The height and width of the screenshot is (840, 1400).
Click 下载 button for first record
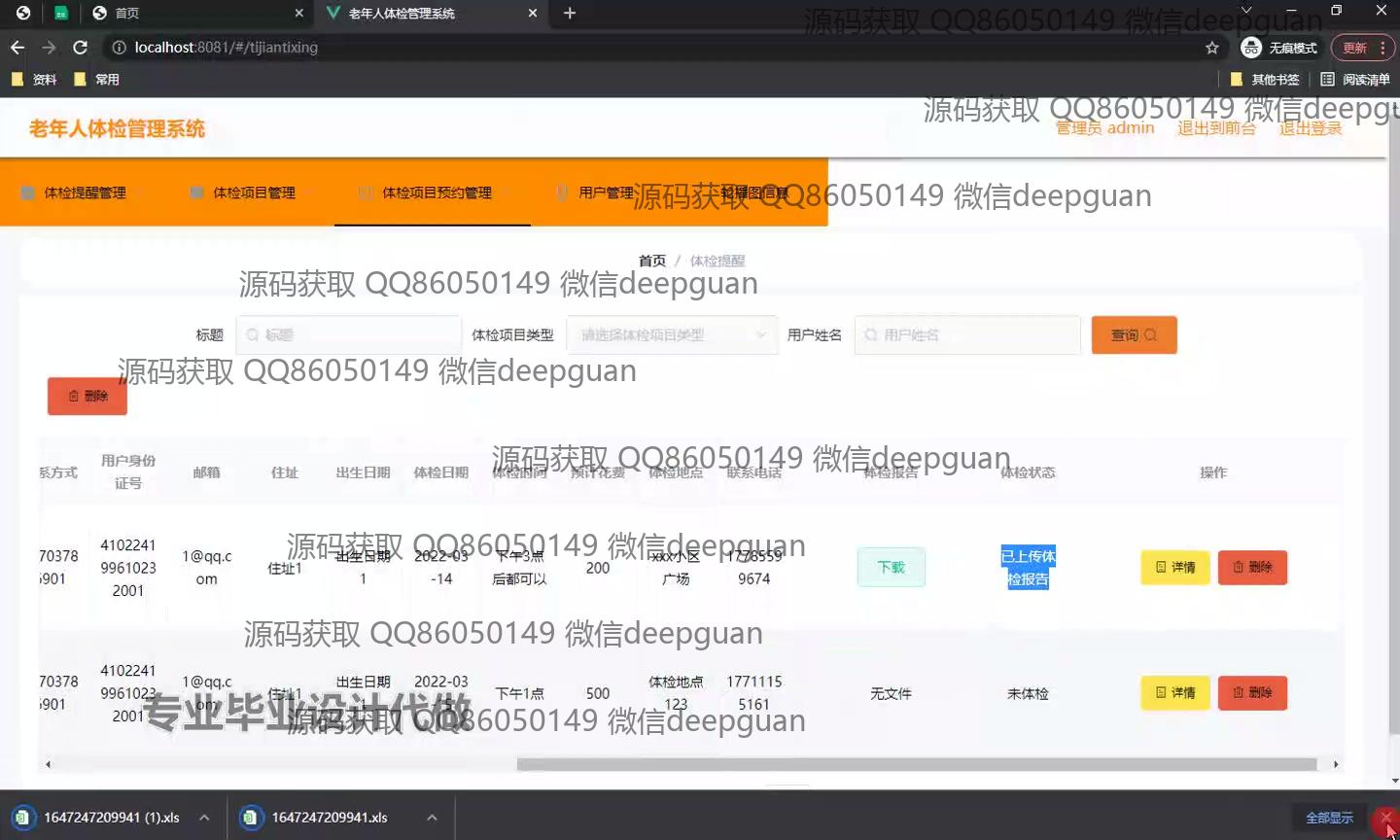891,568
